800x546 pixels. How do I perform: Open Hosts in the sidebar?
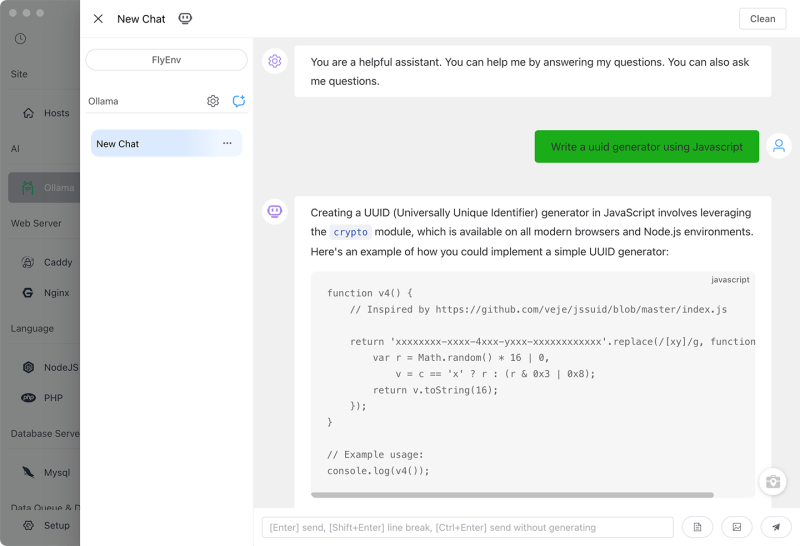(44, 113)
